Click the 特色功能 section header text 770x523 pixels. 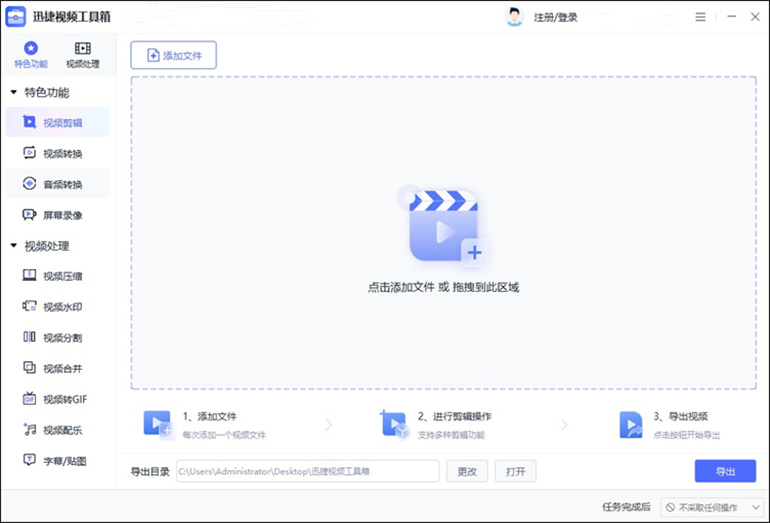47,92
